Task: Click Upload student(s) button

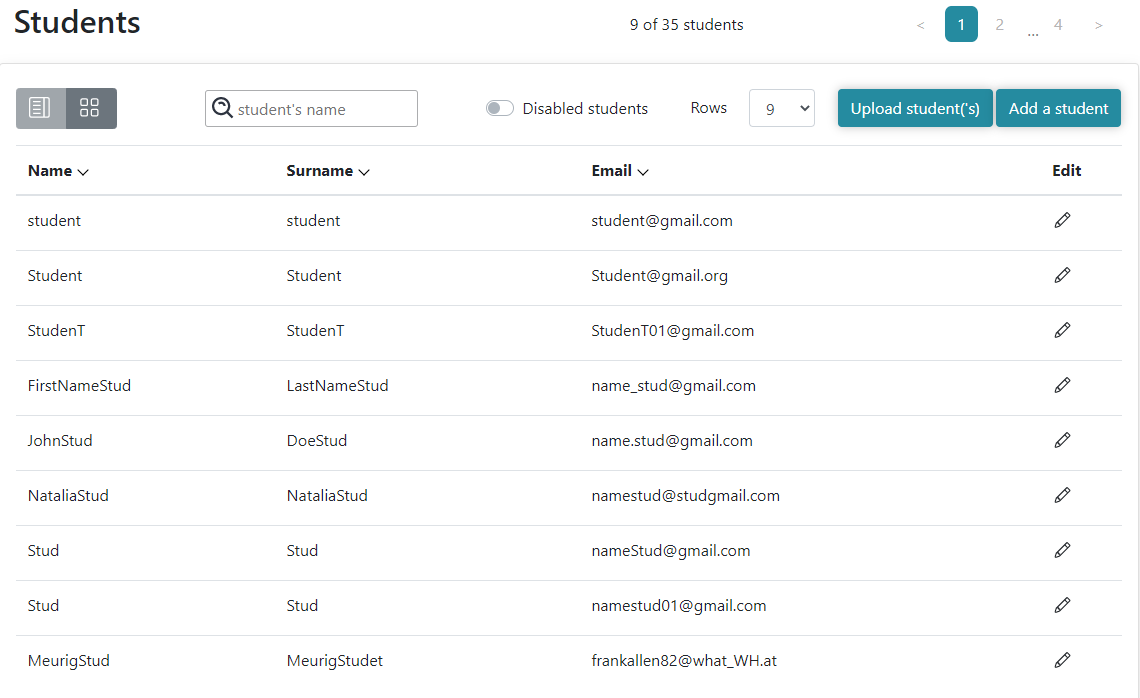Action: (x=915, y=108)
